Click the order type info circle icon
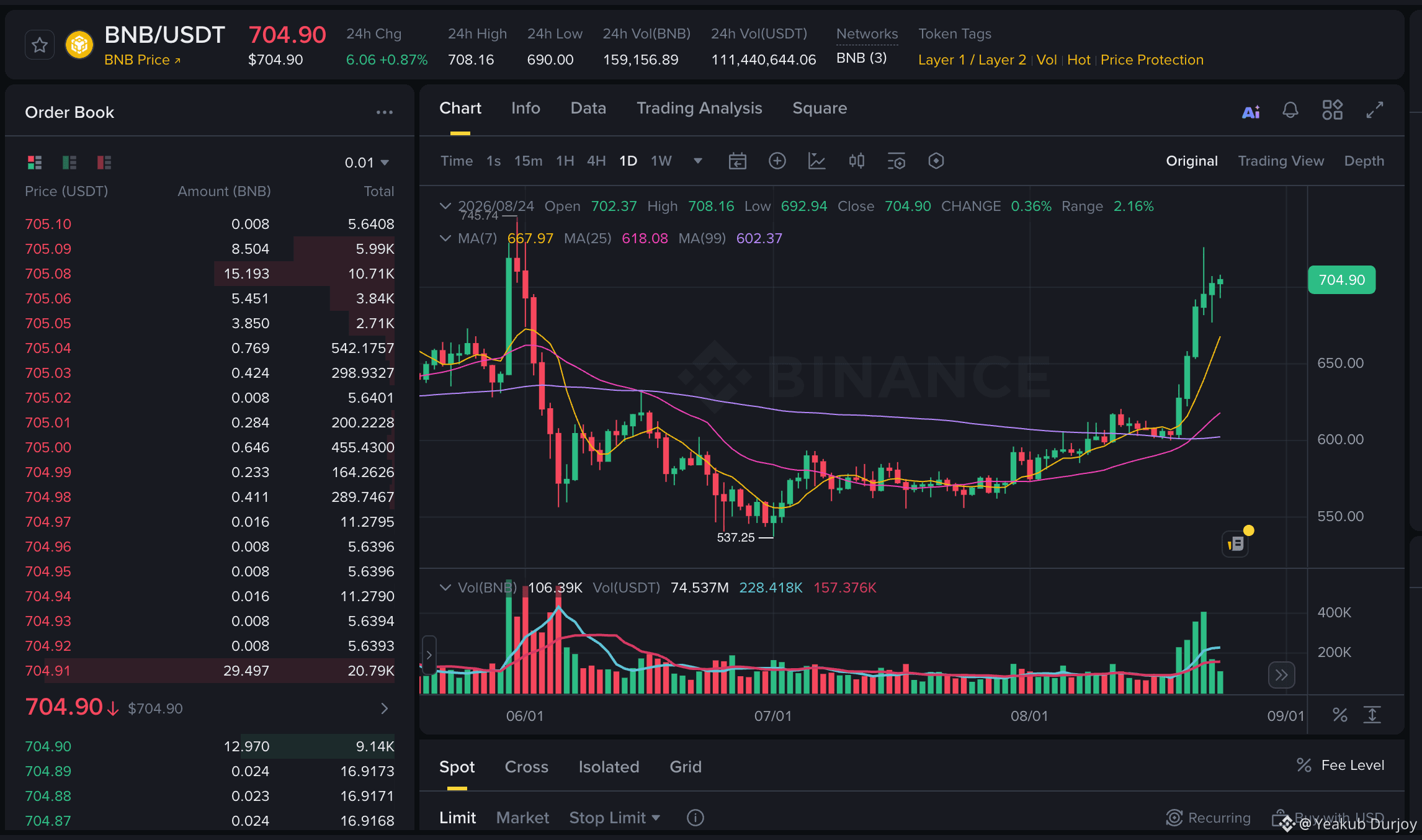1422x840 pixels. [695, 818]
